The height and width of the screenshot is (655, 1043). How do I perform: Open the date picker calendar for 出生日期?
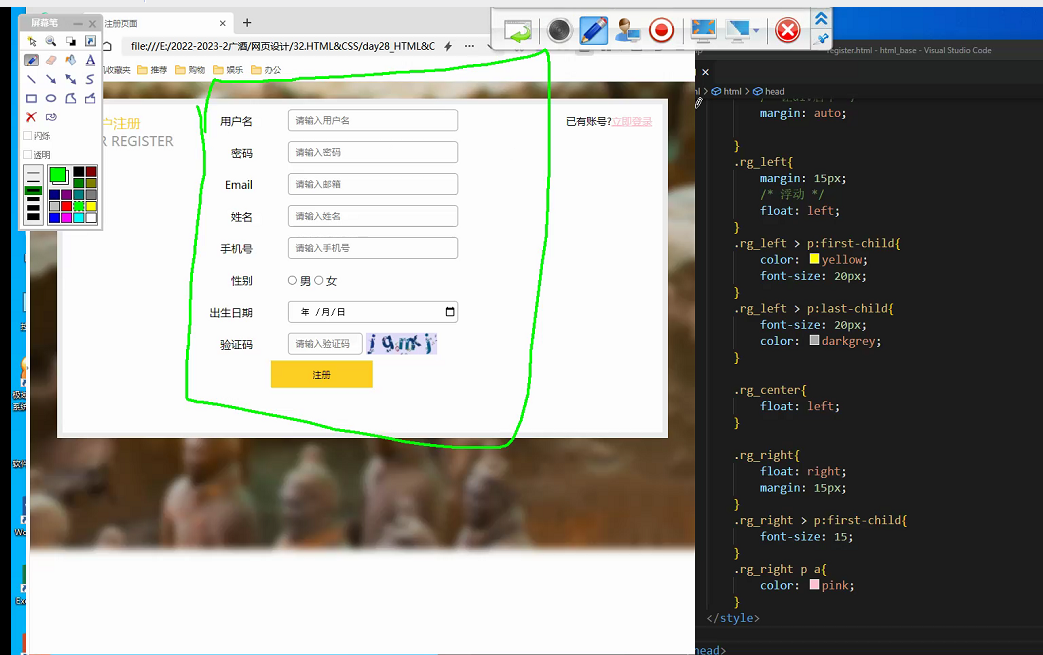[450, 312]
